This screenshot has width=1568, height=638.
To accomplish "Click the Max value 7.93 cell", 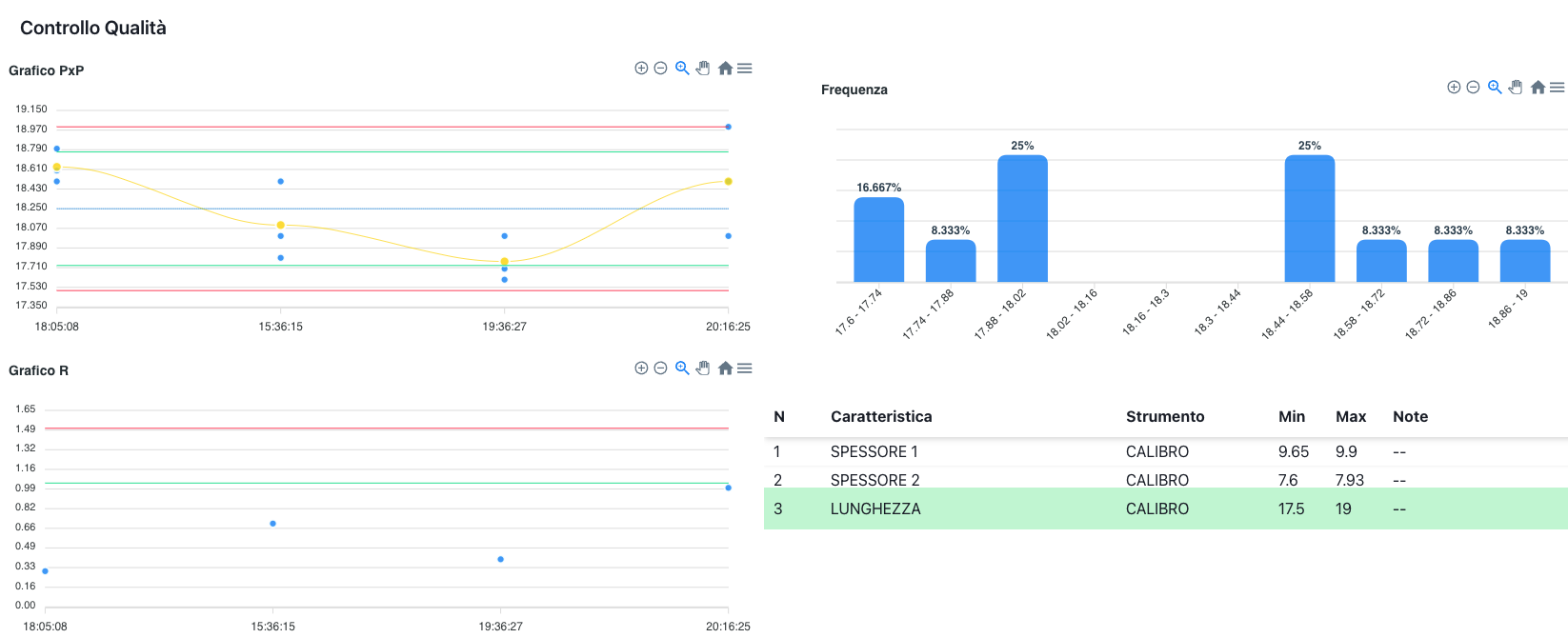I will pyautogui.click(x=1350, y=480).
